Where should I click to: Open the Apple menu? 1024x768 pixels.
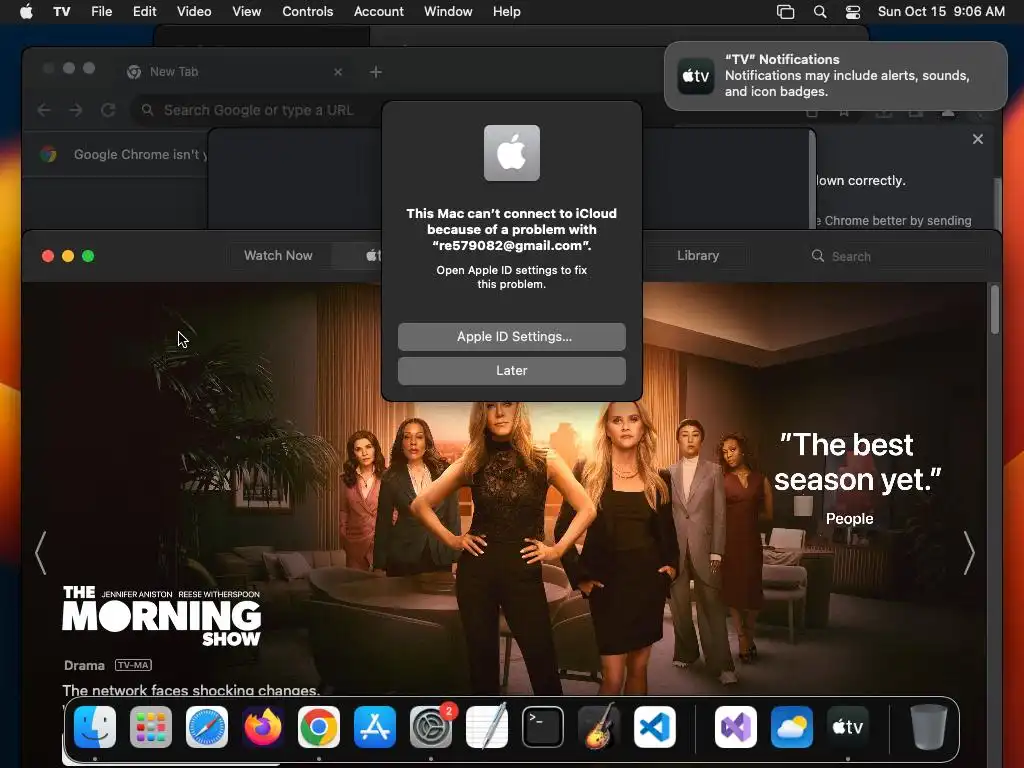click(26, 11)
